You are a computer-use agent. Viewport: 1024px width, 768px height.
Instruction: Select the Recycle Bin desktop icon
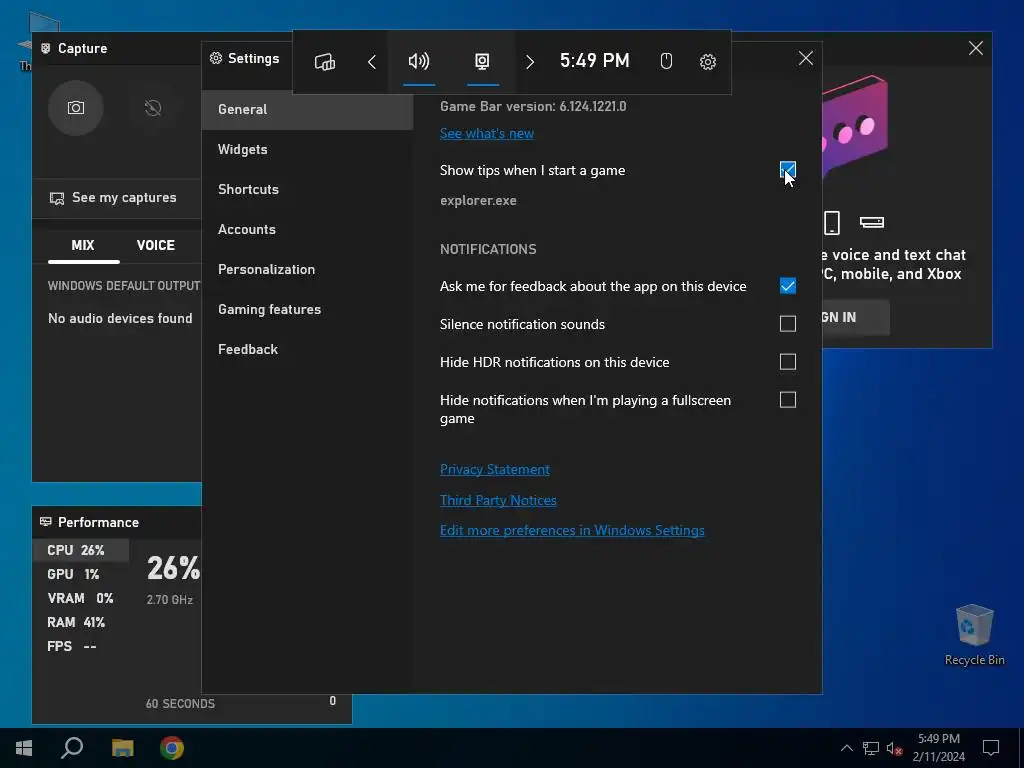click(x=974, y=635)
